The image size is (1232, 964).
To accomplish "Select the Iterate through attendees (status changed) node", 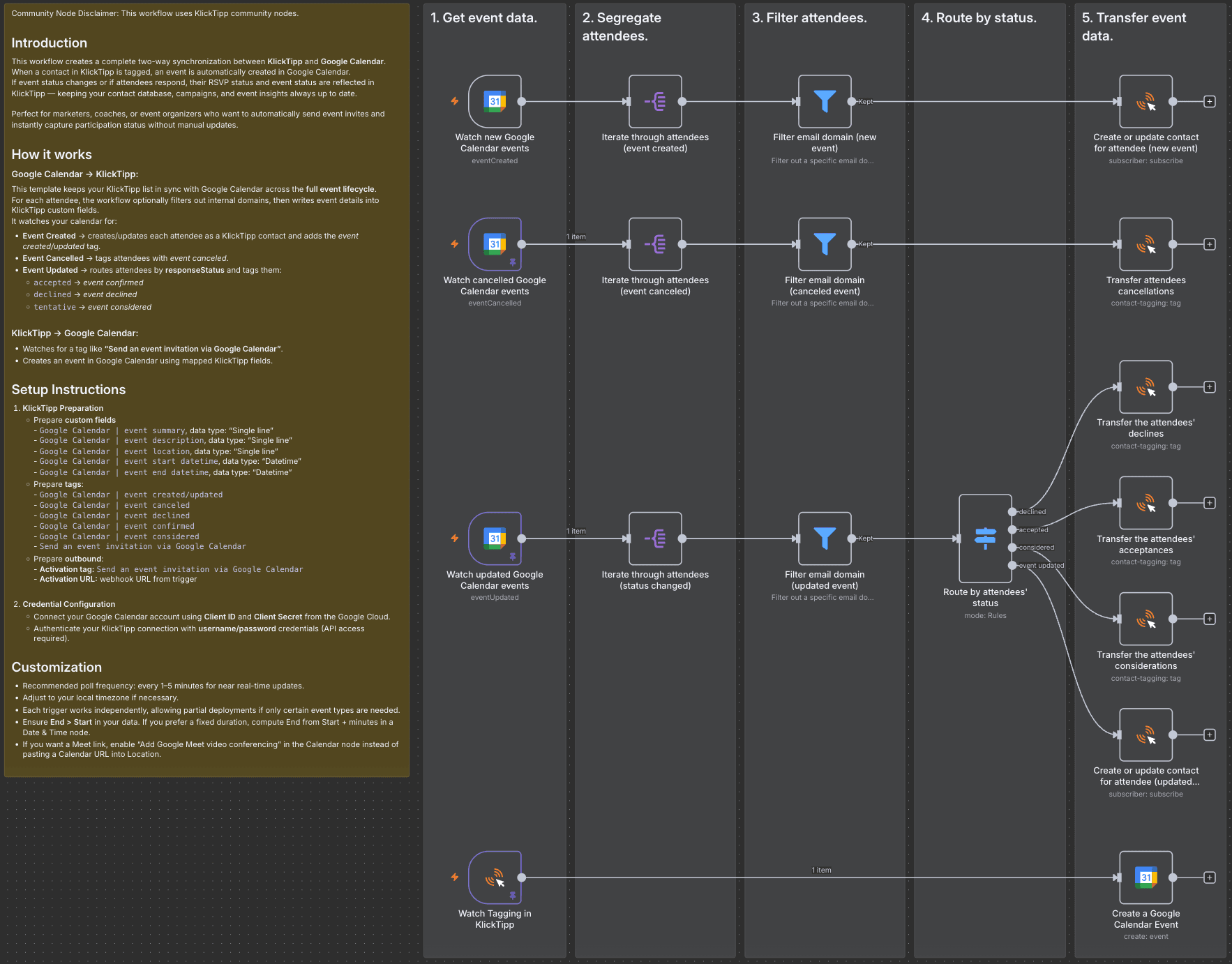I will [x=654, y=539].
